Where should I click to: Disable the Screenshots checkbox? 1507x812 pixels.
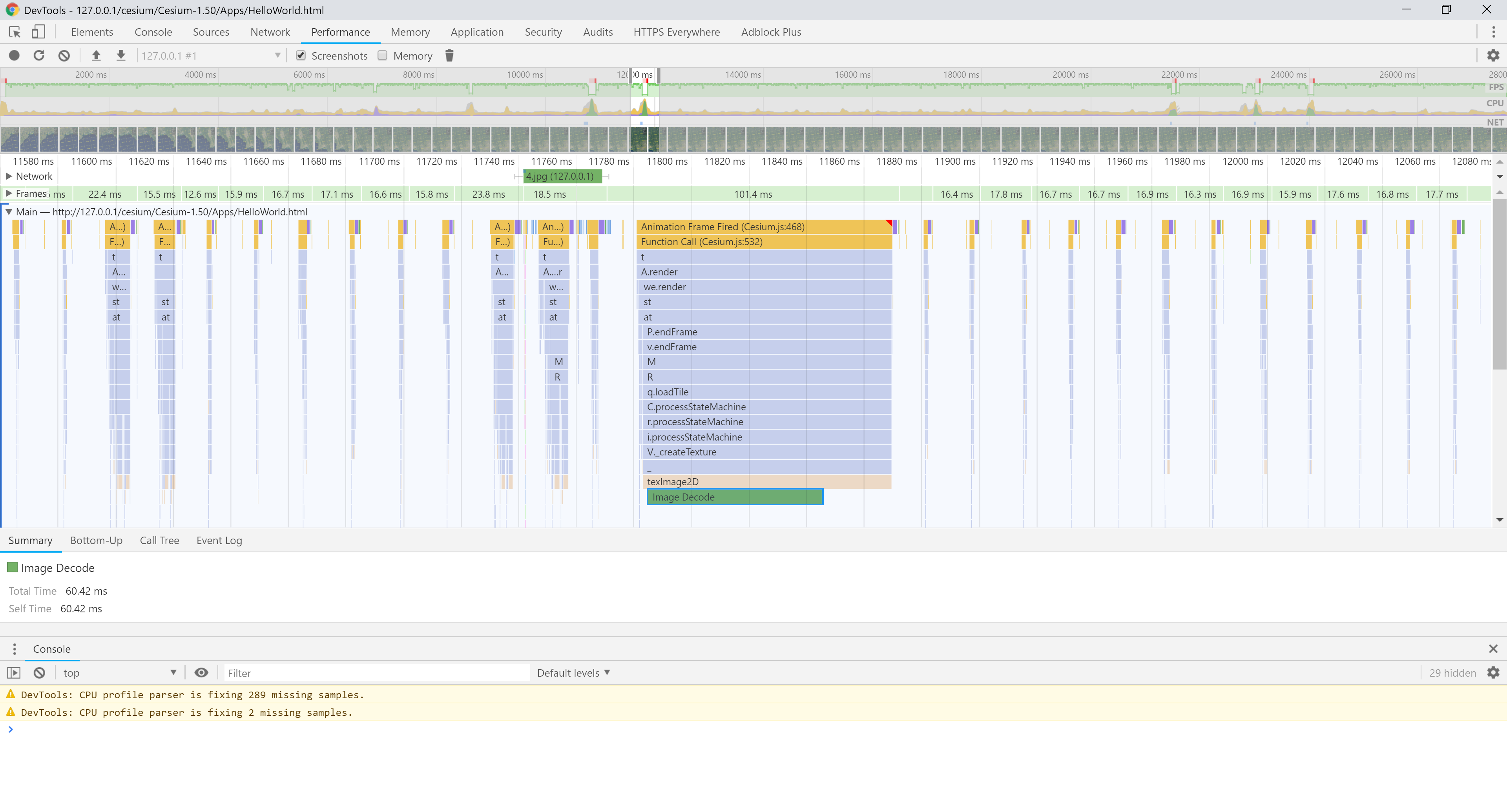(x=301, y=56)
